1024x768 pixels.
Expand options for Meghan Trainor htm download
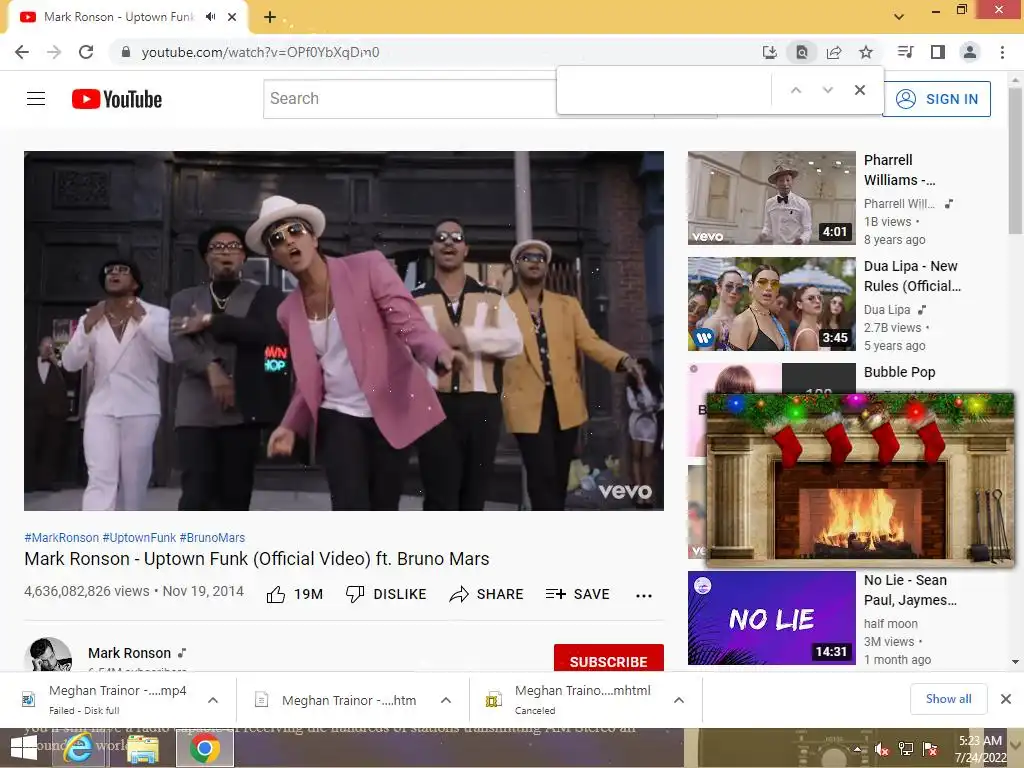point(446,700)
